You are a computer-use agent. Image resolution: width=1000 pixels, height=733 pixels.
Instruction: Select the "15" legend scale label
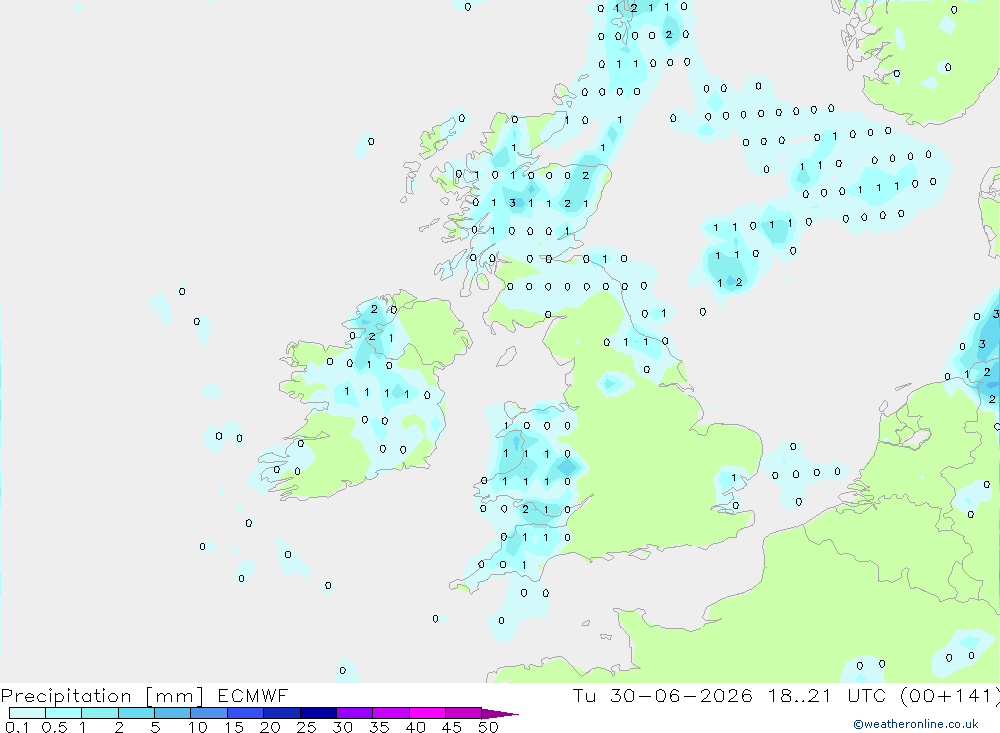pos(234,727)
